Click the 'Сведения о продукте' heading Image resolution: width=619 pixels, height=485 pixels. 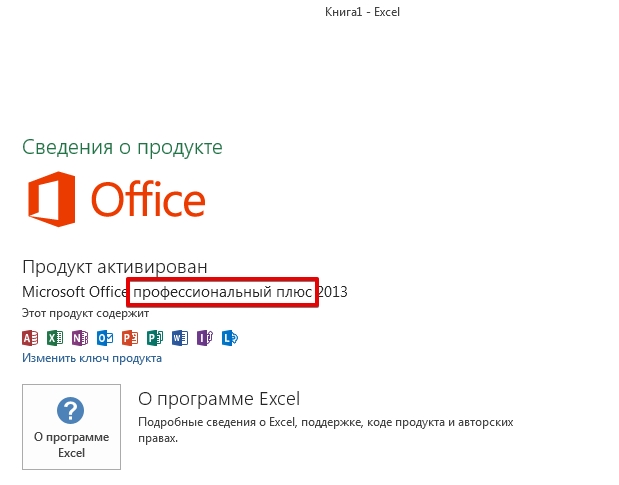pos(122,147)
